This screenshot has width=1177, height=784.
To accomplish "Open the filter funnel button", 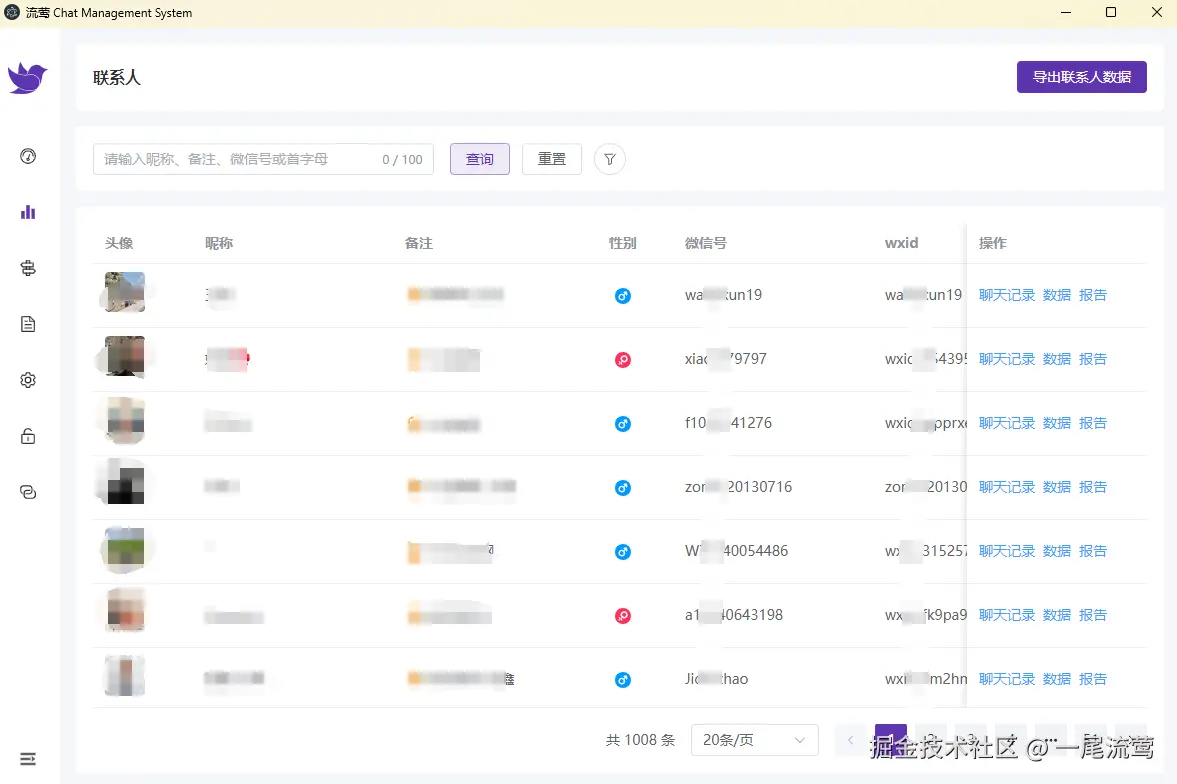I will coord(610,159).
